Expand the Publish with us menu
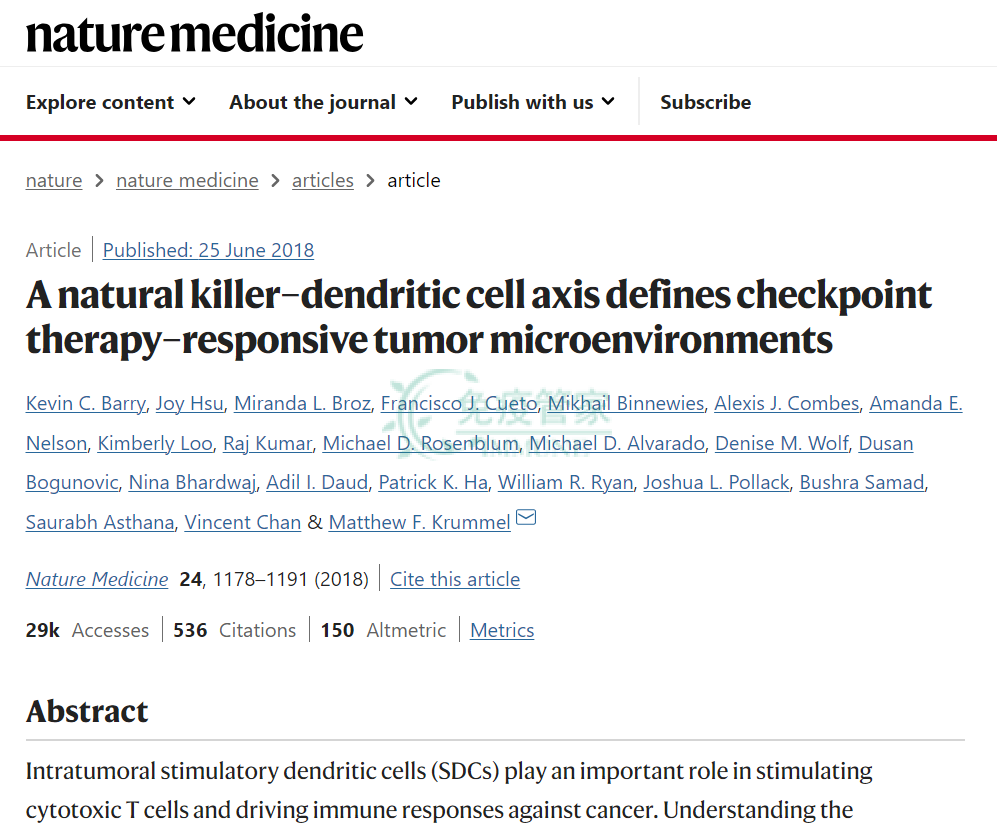This screenshot has height=827, width=997. tap(533, 102)
